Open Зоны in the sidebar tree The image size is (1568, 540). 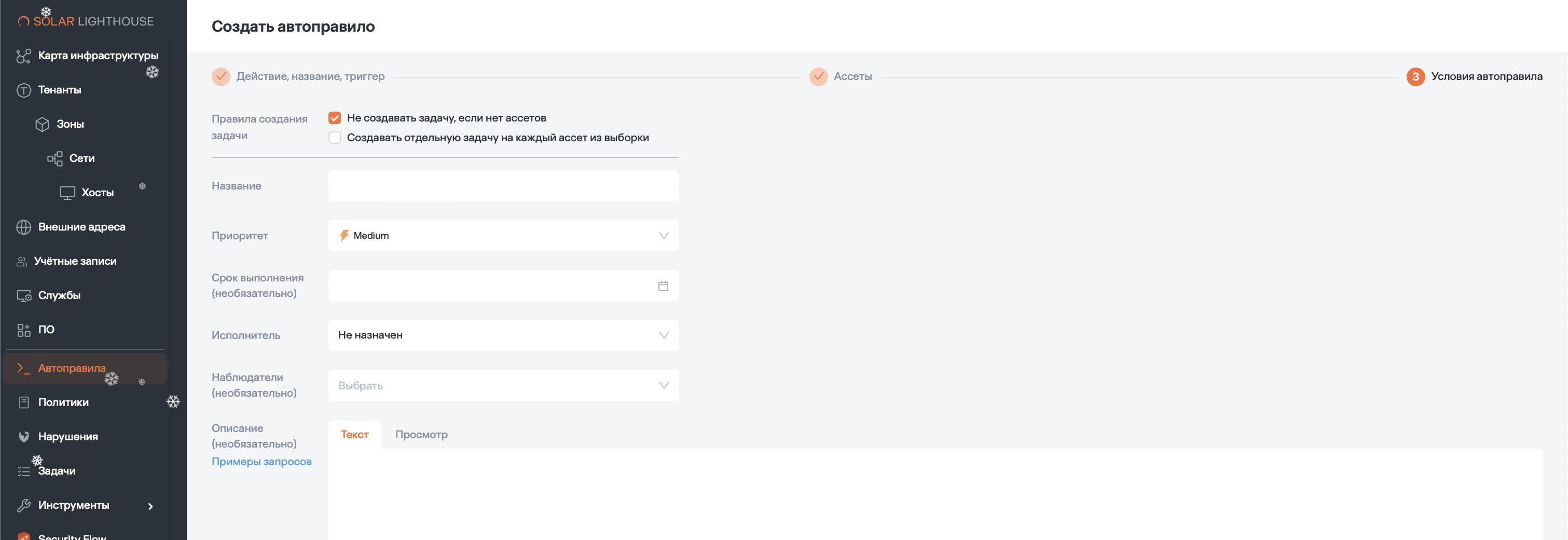pyautogui.click(x=70, y=124)
